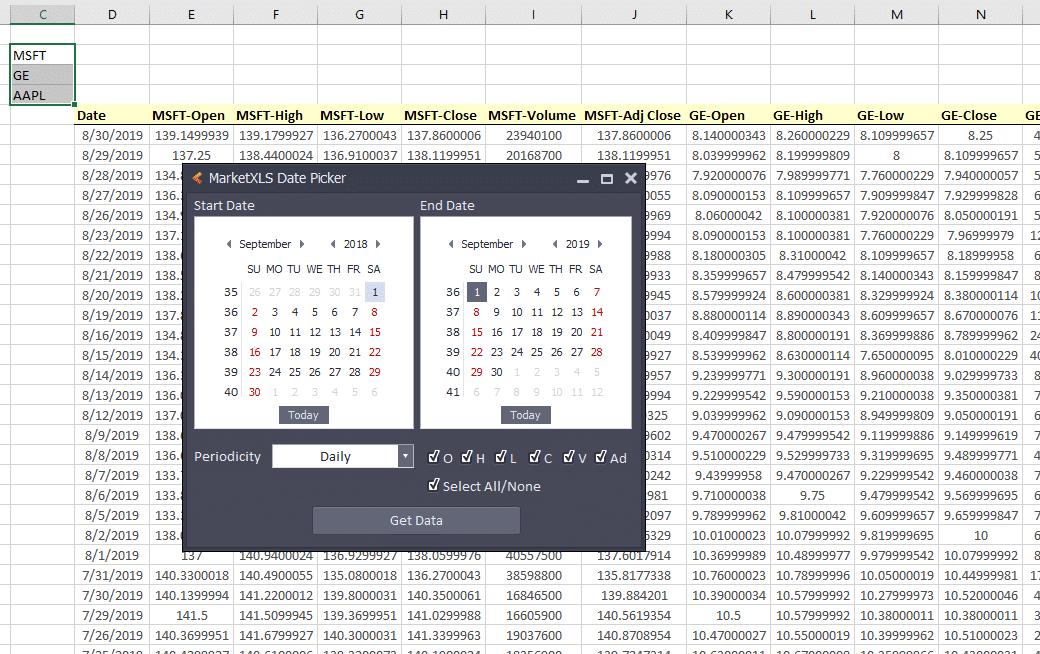Click Today under End Date calendar
Image resolution: width=1040 pixels, height=654 pixels.
point(525,415)
